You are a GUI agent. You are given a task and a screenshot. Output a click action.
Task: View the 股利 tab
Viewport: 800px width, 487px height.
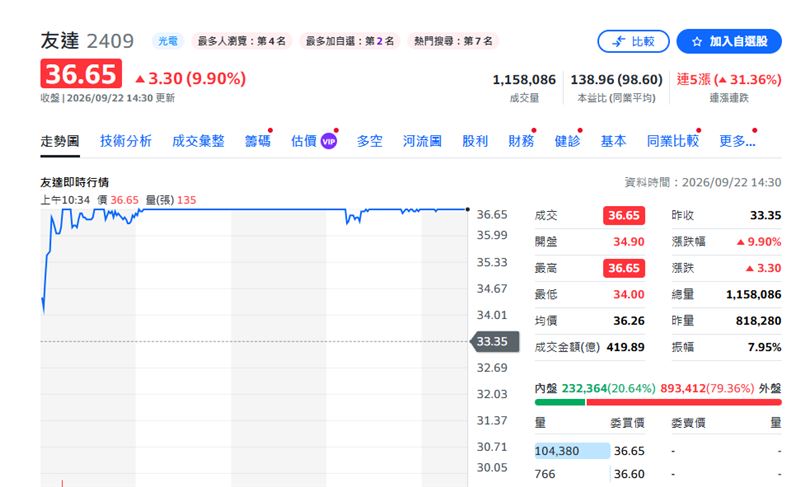coord(475,141)
